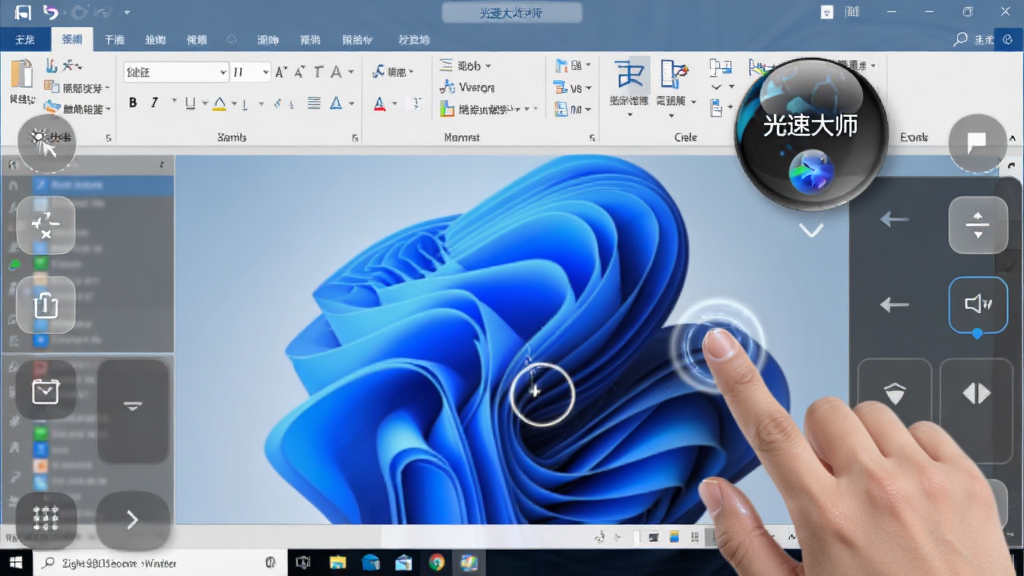Open the grid dots overlay button
This screenshot has height=576, width=1024.
pyautogui.click(x=46, y=519)
